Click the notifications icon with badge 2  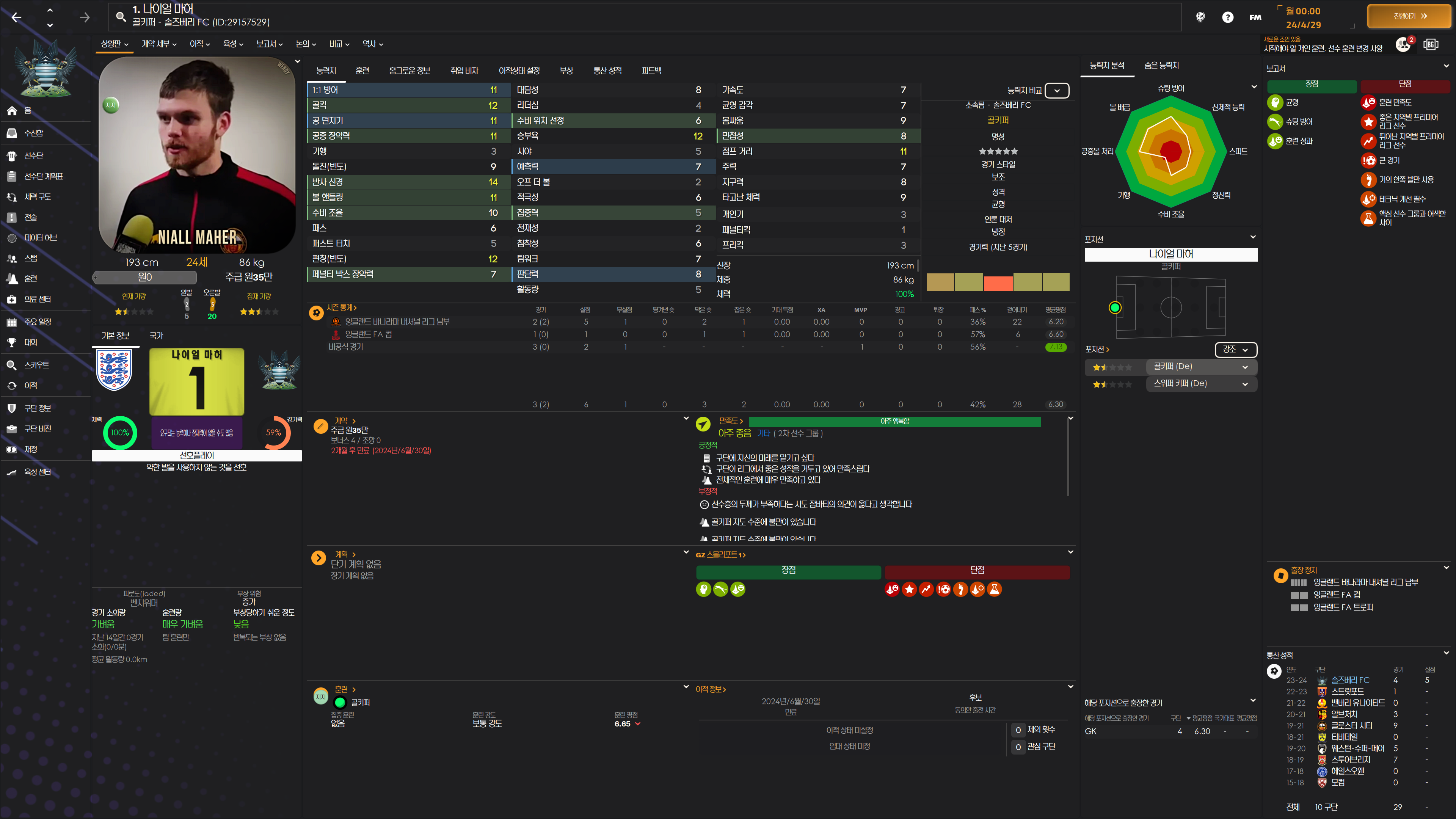click(x=1403, y=44)
